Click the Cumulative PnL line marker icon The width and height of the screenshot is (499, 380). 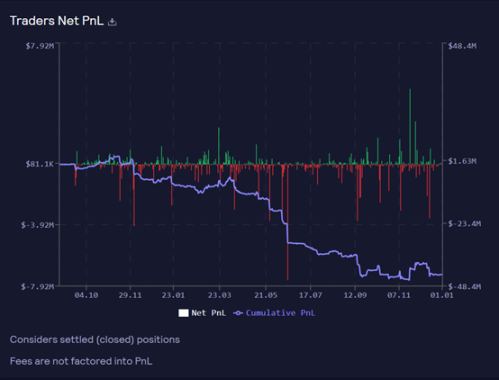(x=238, y=313)
